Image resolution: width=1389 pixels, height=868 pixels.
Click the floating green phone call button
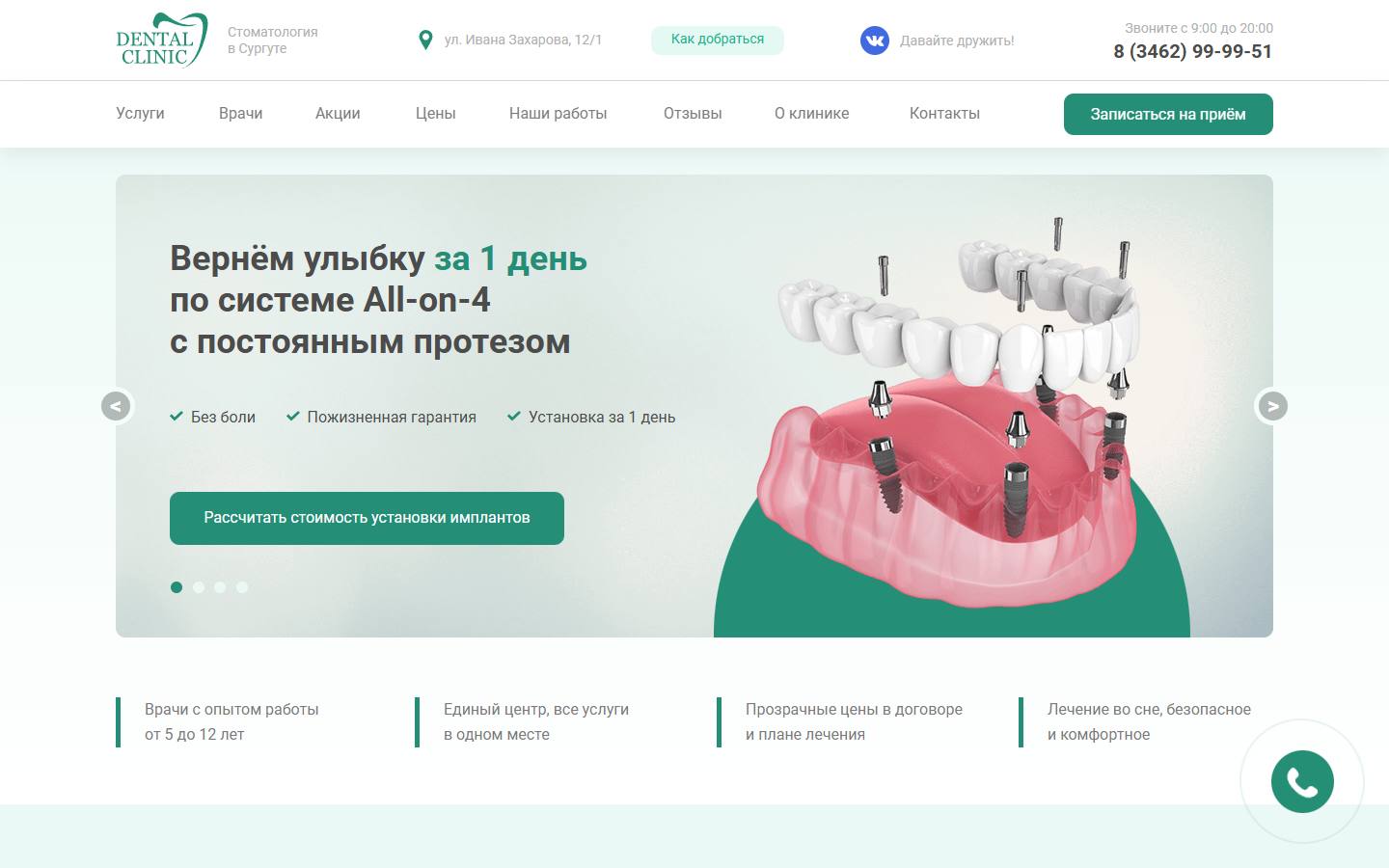[1302, 781]
